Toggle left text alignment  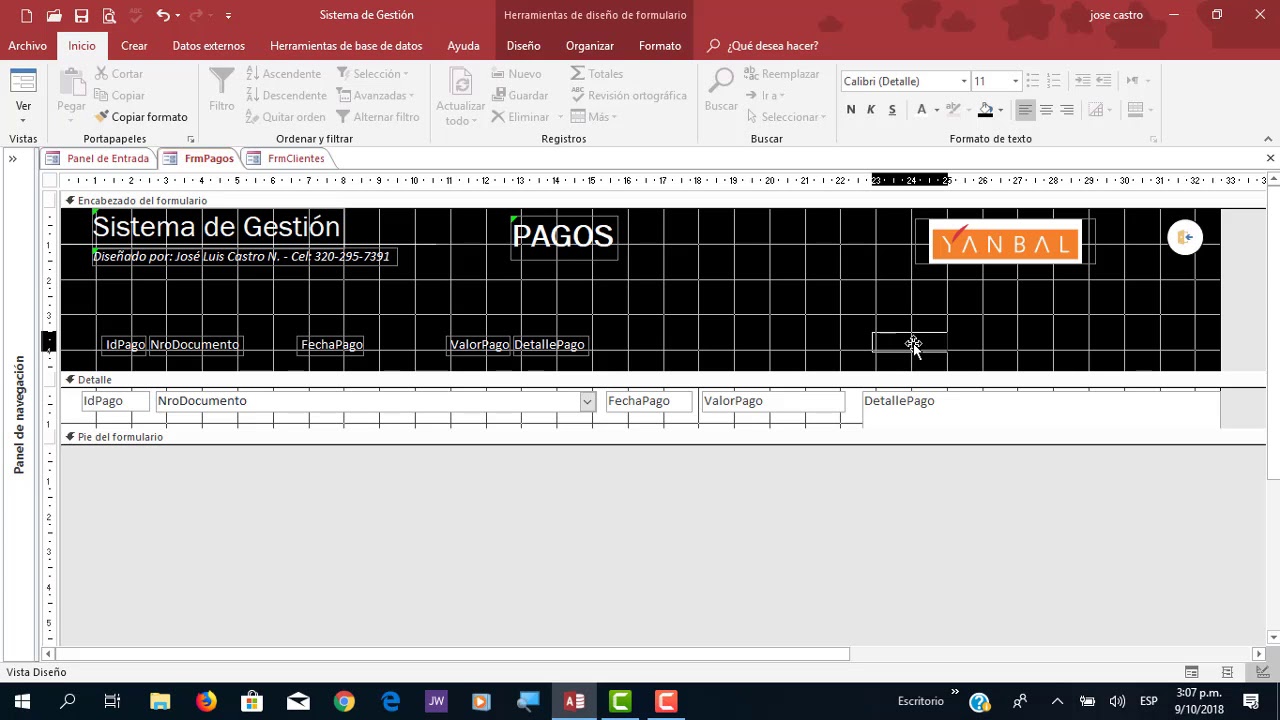(x=1025, y=110)
